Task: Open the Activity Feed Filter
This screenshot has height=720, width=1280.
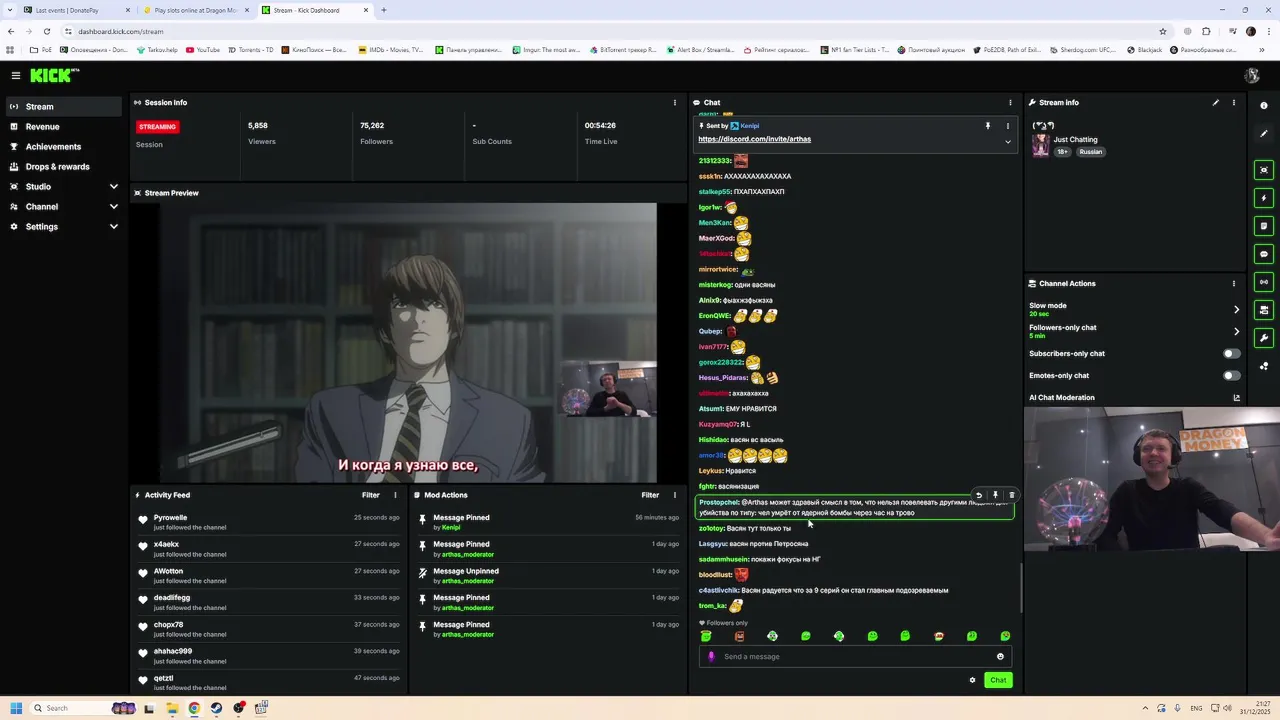Action: (370, 495)
